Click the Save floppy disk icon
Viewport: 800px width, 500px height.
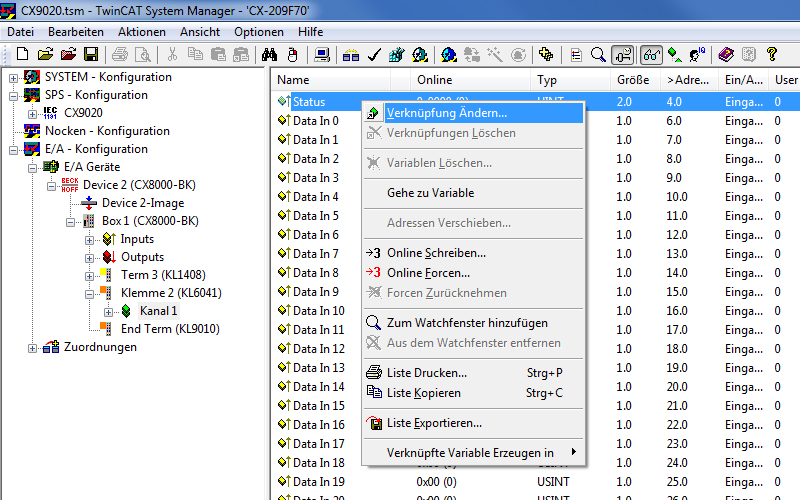pyautogui.click(x=91, y=54)
